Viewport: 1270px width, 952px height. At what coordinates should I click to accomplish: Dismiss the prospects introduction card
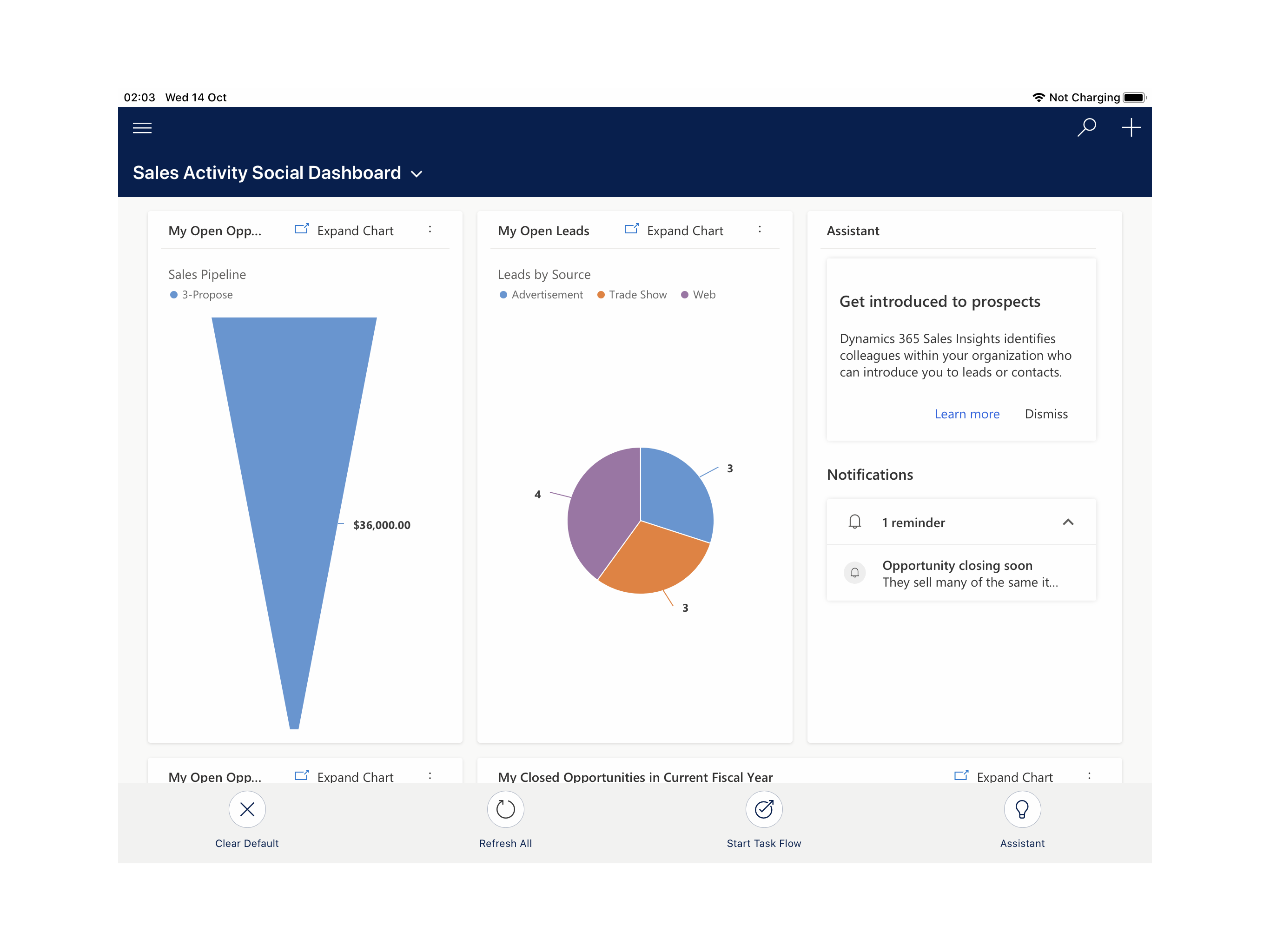(1045, 414)
